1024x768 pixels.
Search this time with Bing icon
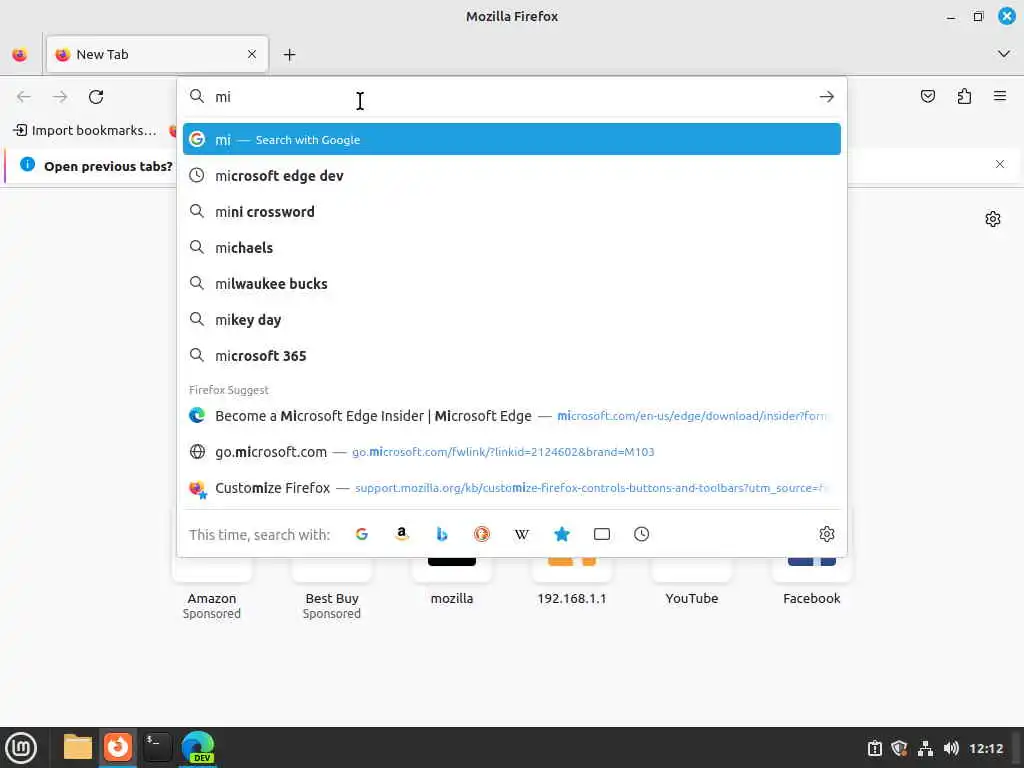click(x=441, y=534)
